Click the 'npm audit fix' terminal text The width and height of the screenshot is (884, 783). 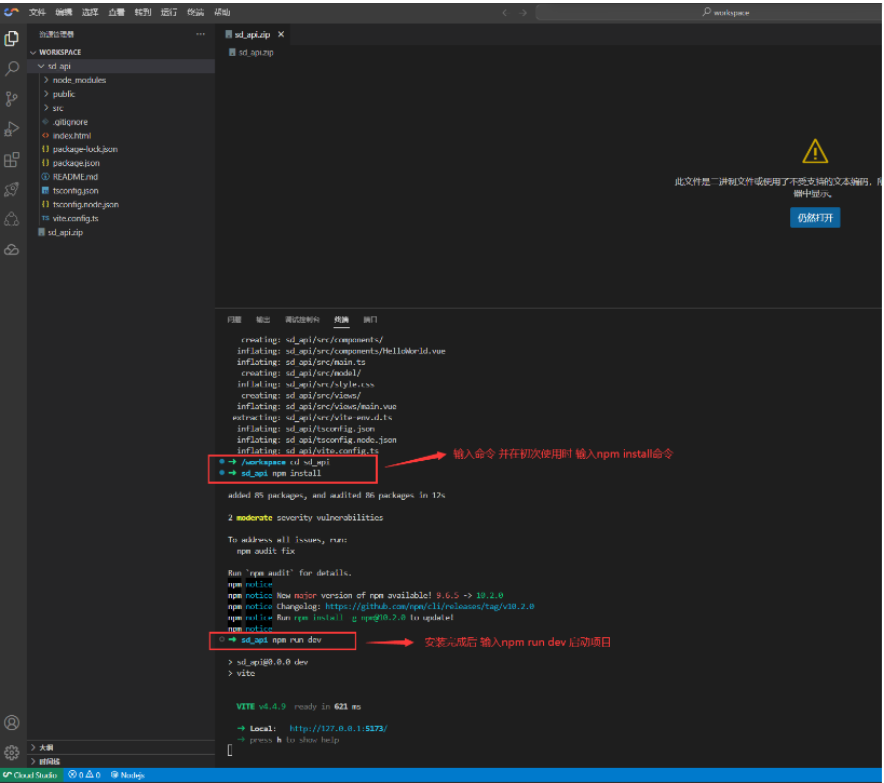[266, 551]
